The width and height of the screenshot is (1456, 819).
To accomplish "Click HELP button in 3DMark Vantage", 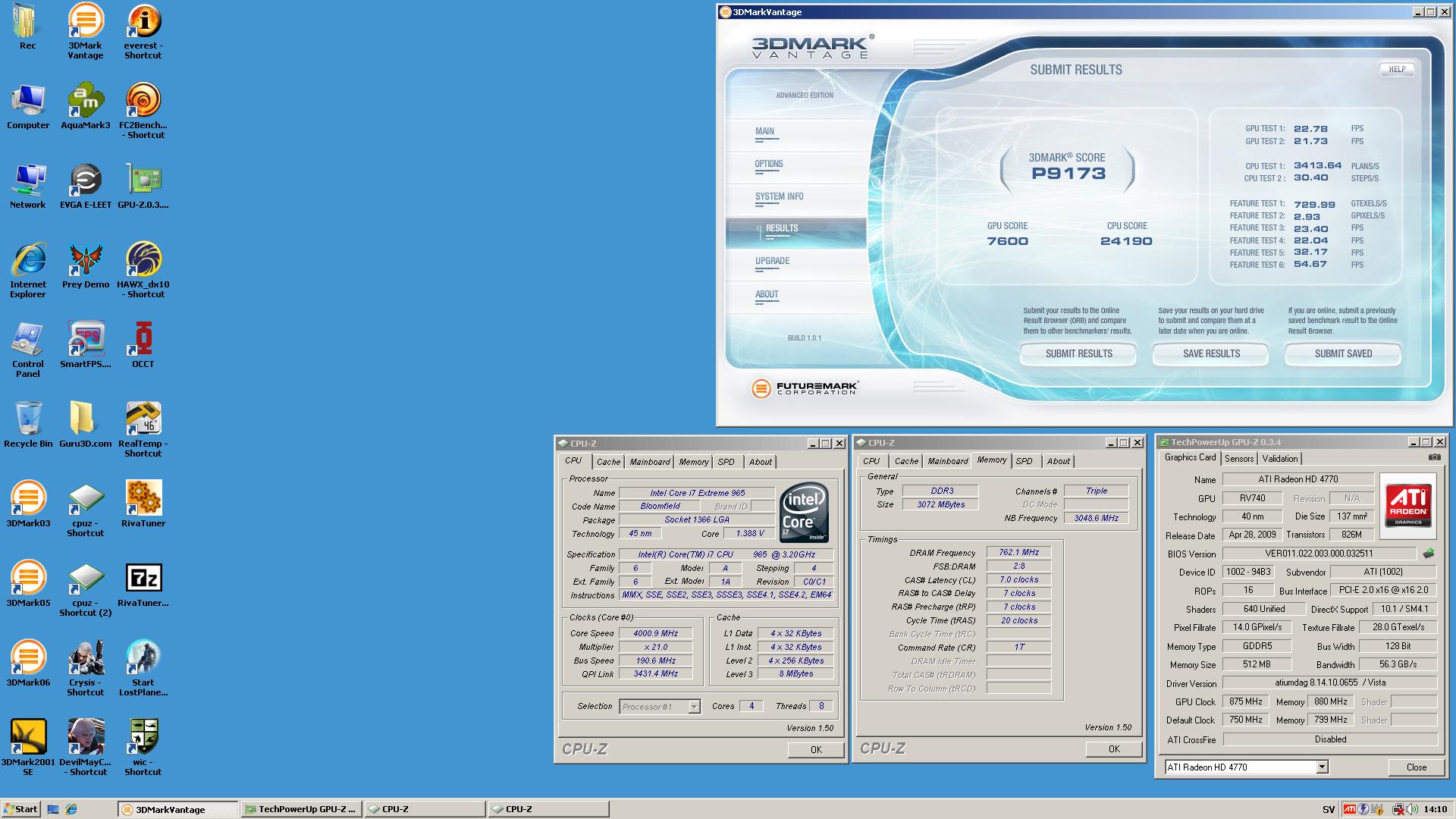I will click(x=1397, y=69).
